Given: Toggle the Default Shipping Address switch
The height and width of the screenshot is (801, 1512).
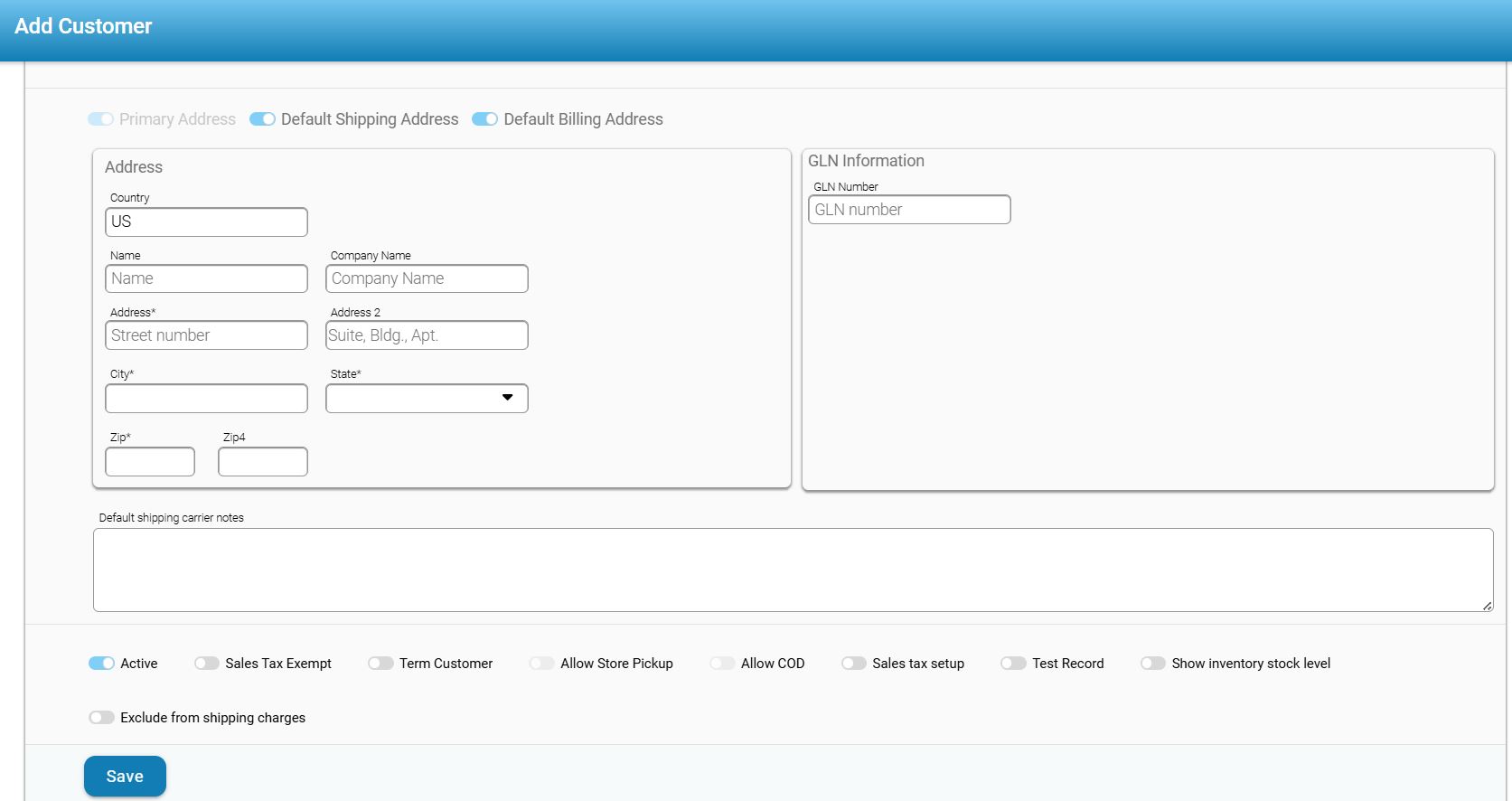Looking at the screenshot, I should pyautogui.click(x=262, y=119).
